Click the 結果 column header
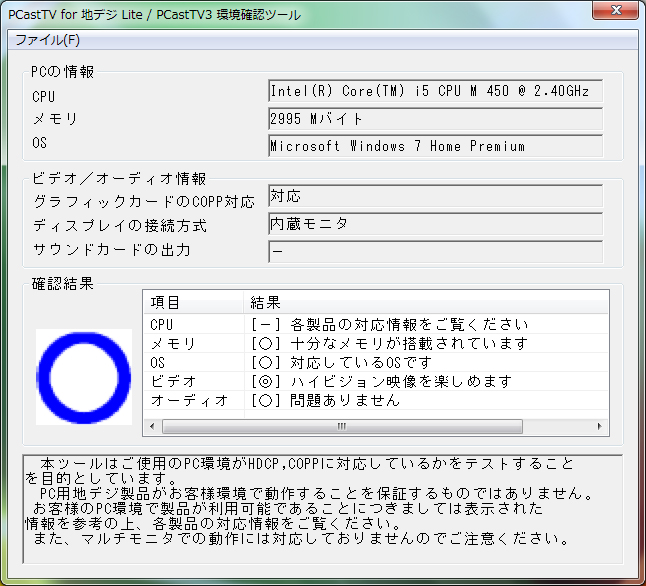646x586 pixels. tap(426, 302)
